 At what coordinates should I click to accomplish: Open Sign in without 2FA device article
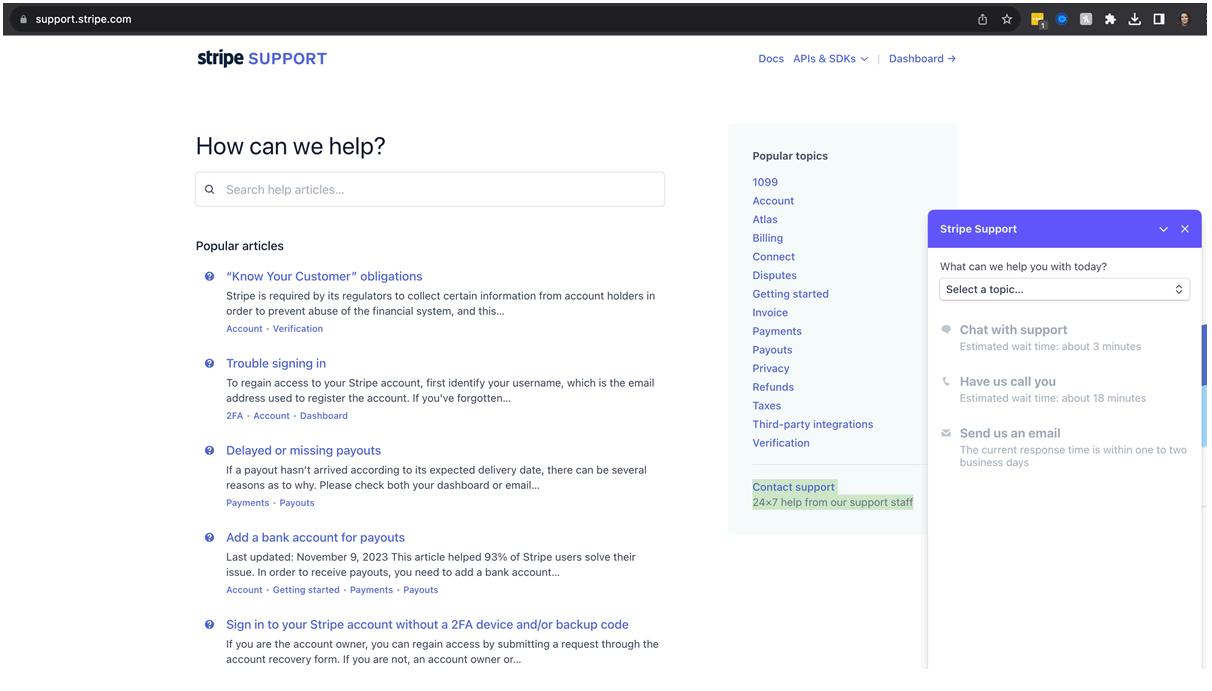coord(427,624)
